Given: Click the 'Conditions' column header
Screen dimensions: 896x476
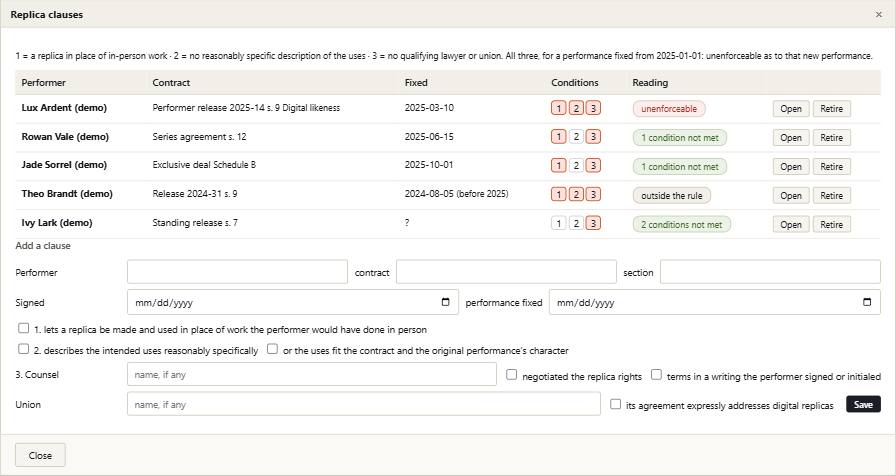Looking at the screenshot, I should [x=575, y=82].
